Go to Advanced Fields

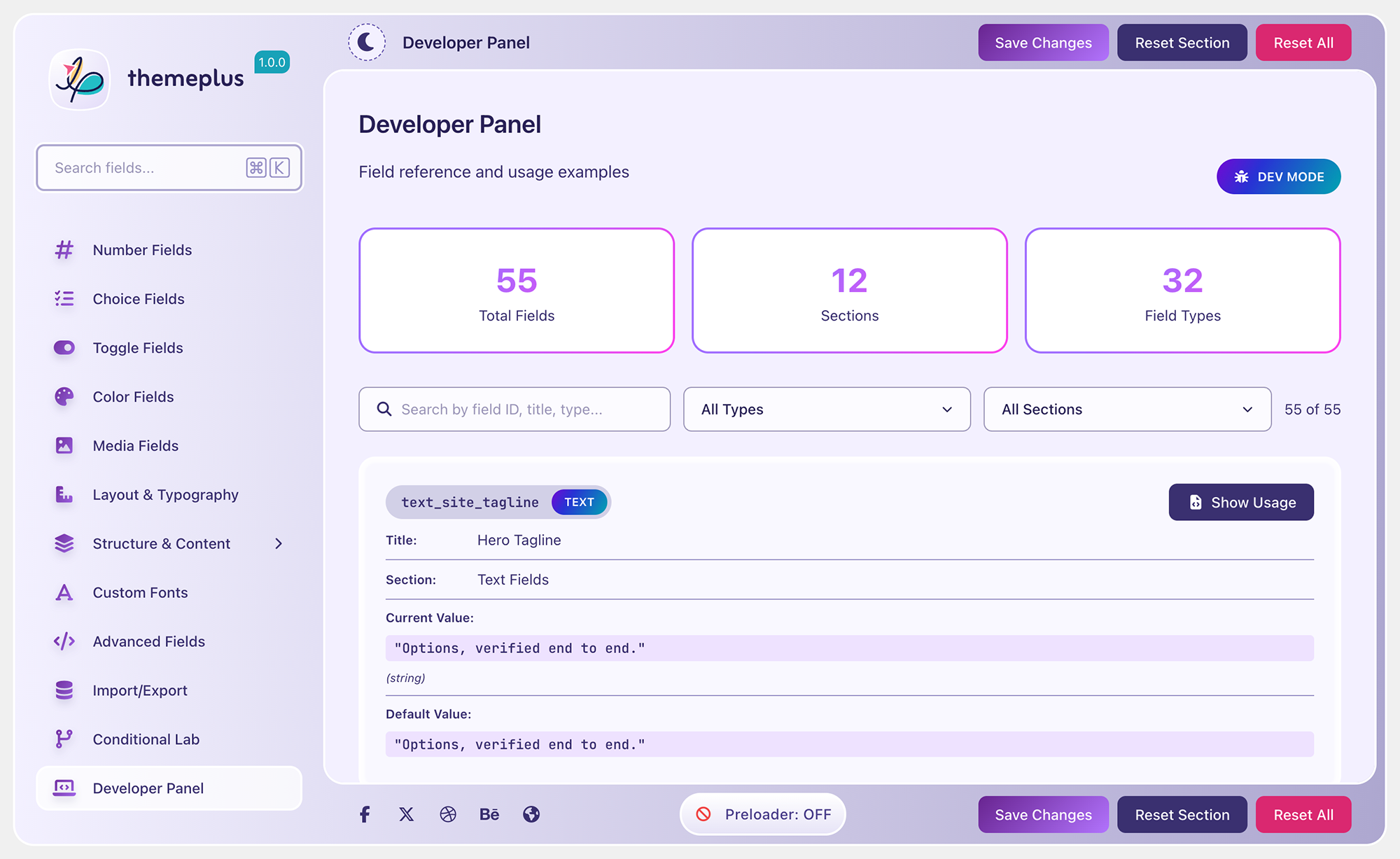[x=169, y=641]
